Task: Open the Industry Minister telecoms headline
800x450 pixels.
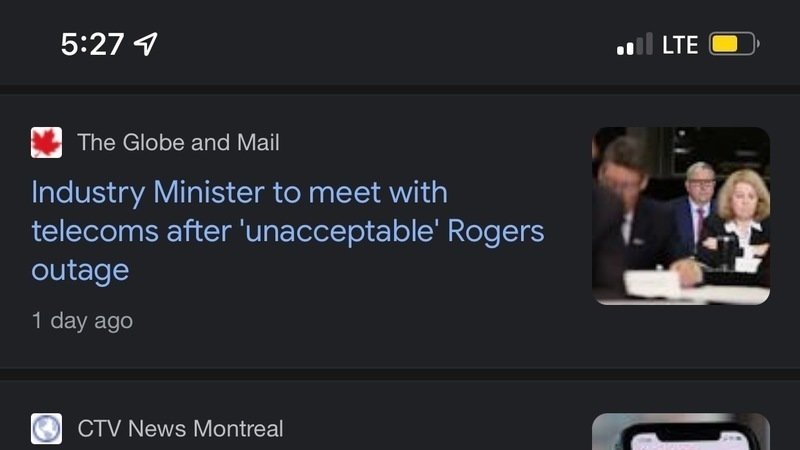Action: pyautogui.click(x=287, y=230)
